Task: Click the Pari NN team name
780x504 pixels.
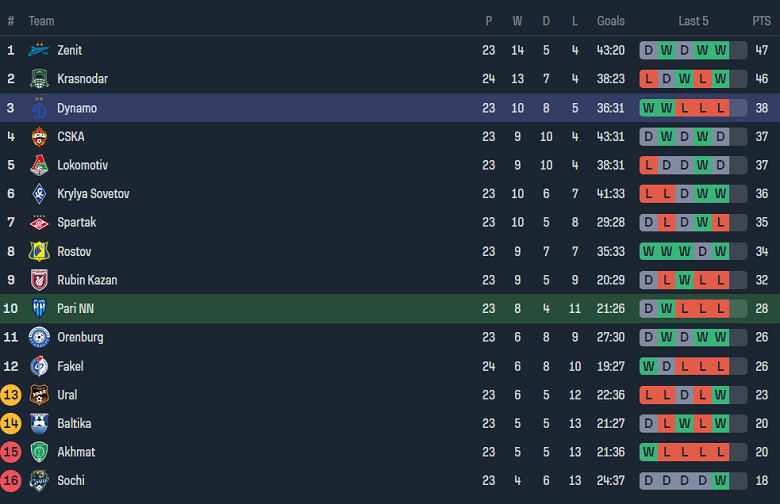Action: [75, 309]
